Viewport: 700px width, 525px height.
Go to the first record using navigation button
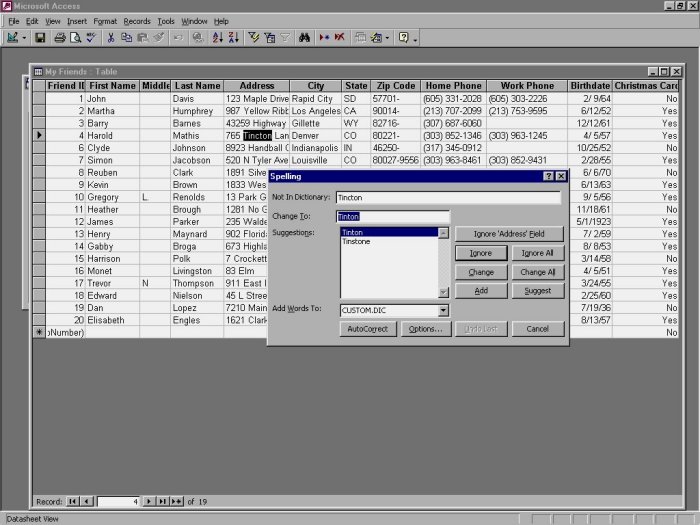pos(72,500)
